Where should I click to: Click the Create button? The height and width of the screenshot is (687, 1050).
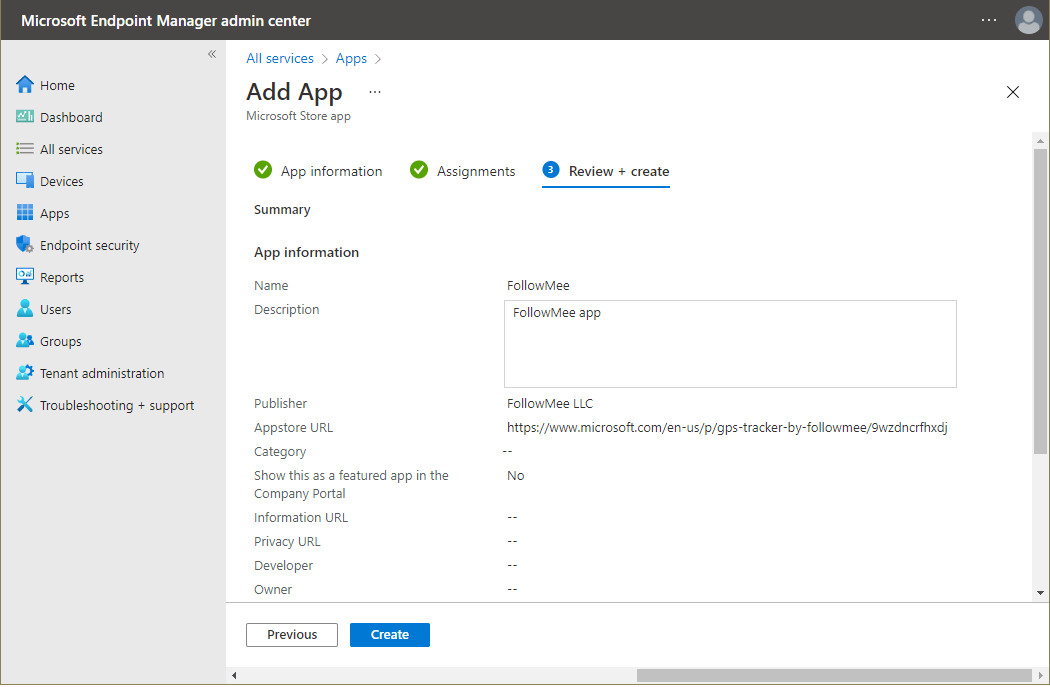pyautogui.click(x=389, y=634)
